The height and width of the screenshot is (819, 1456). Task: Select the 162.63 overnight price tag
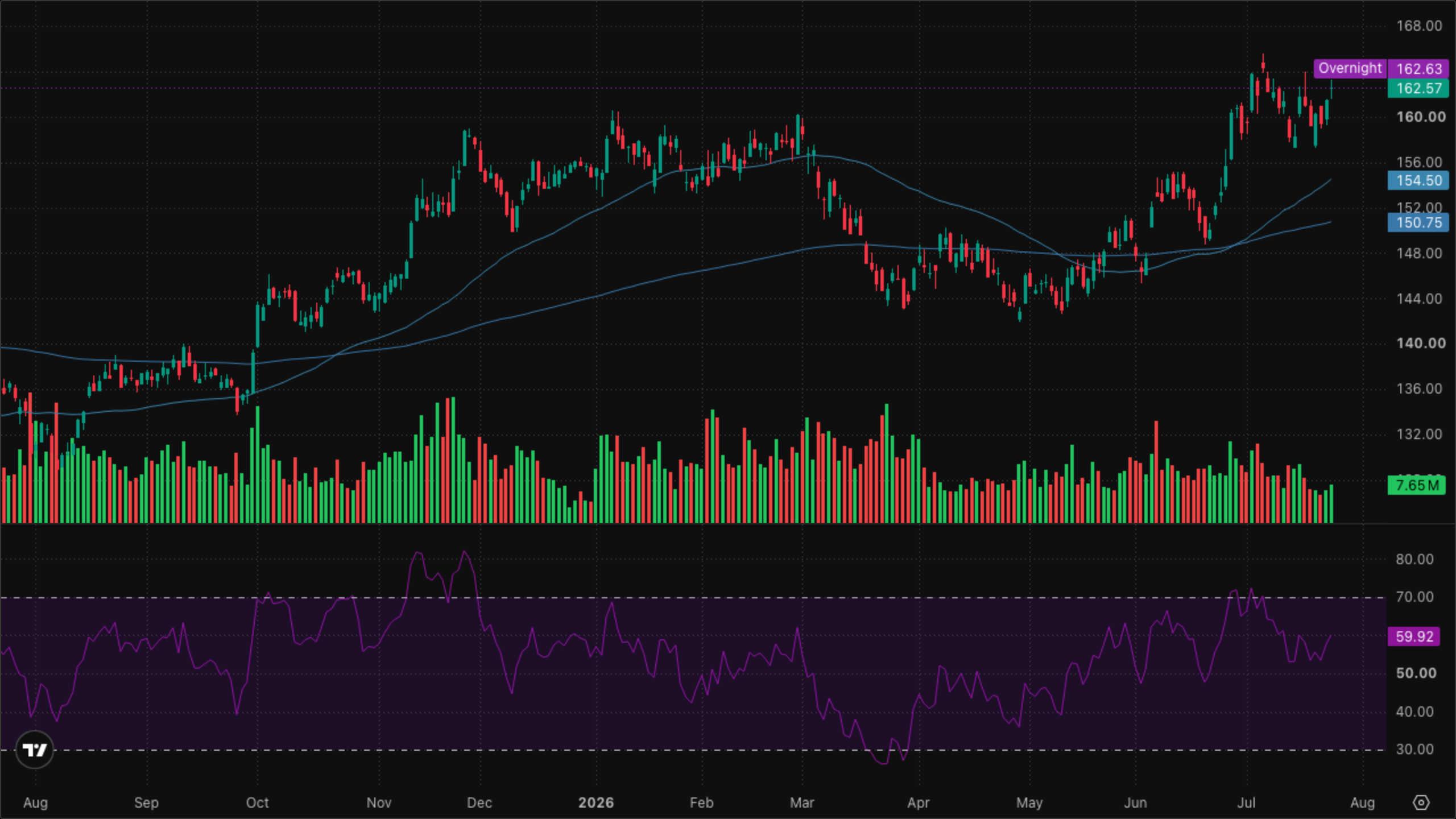(x=1418, y=69)
